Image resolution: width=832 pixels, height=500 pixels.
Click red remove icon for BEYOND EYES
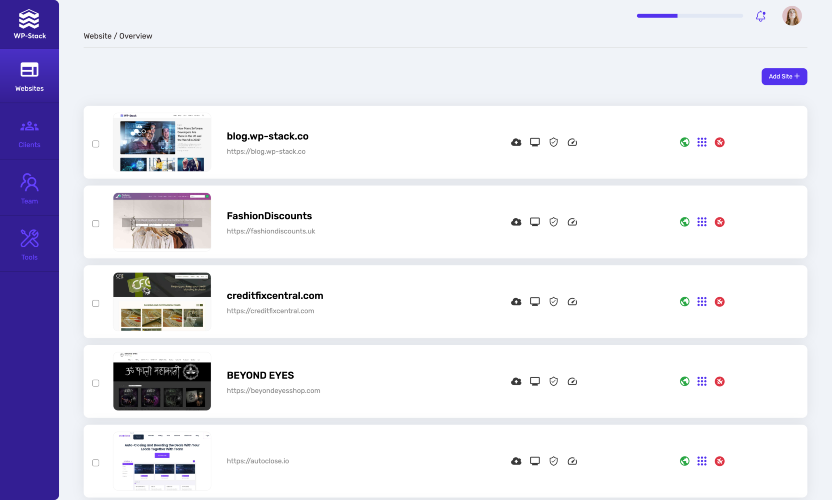click(x=720, y=381)
